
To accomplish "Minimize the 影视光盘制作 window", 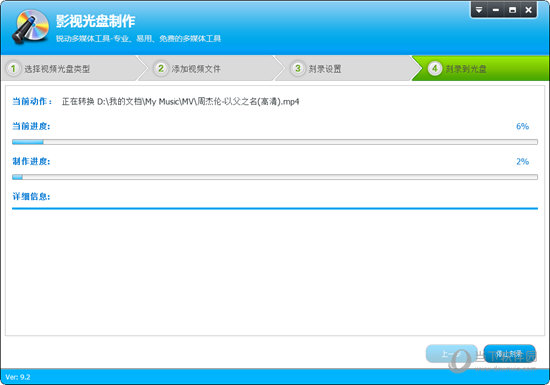I will (x=496, y=10).
